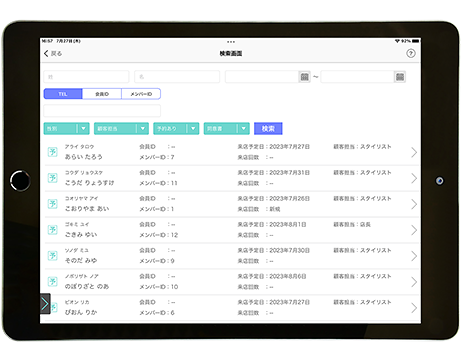Open the 予約あり dropdown
Viewport: 462px width, 360px height.
(176, 129)
